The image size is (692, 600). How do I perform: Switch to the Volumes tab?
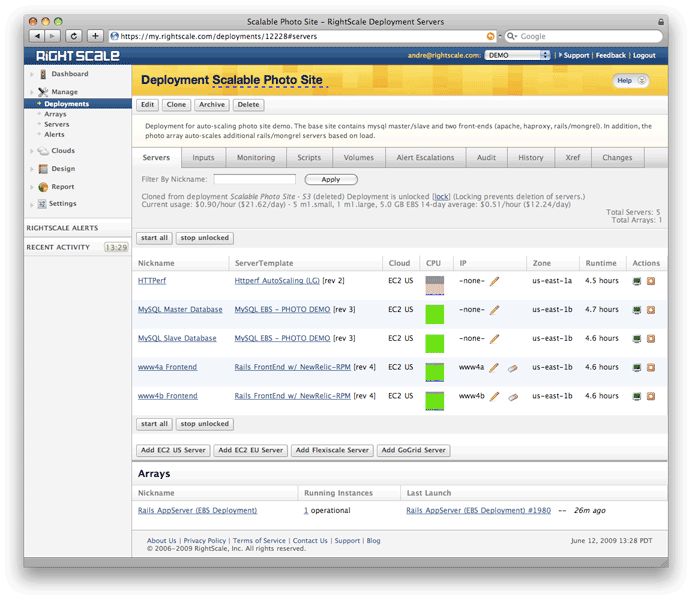pyautogui.click(x=359, y=158)
